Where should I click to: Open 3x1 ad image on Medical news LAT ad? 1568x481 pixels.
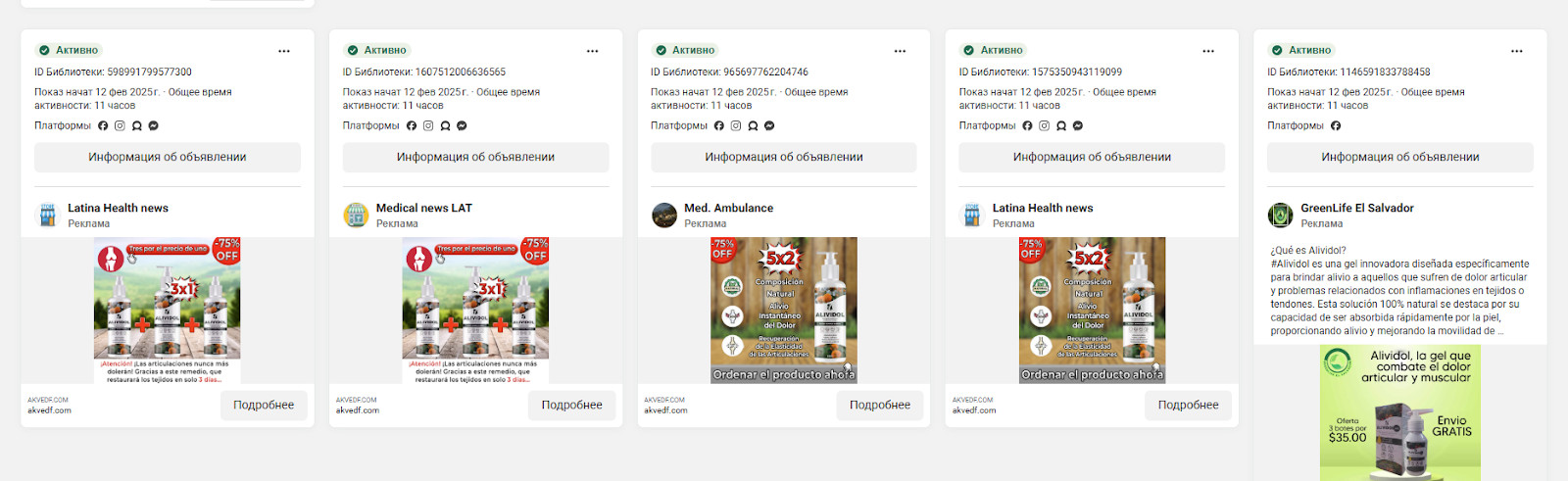[x=475, y=310]
